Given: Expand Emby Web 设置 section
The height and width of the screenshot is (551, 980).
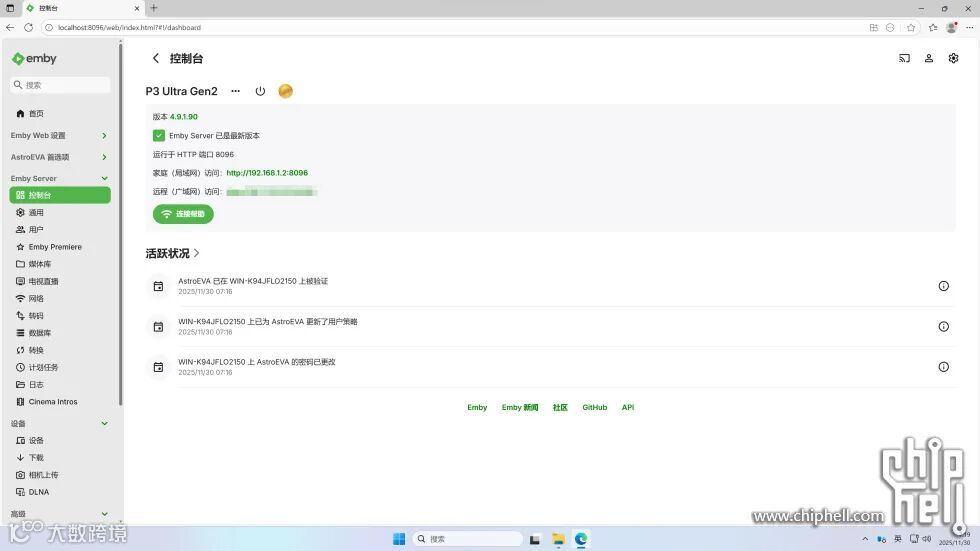Looking at the screenshot, I should pos(60,136).
